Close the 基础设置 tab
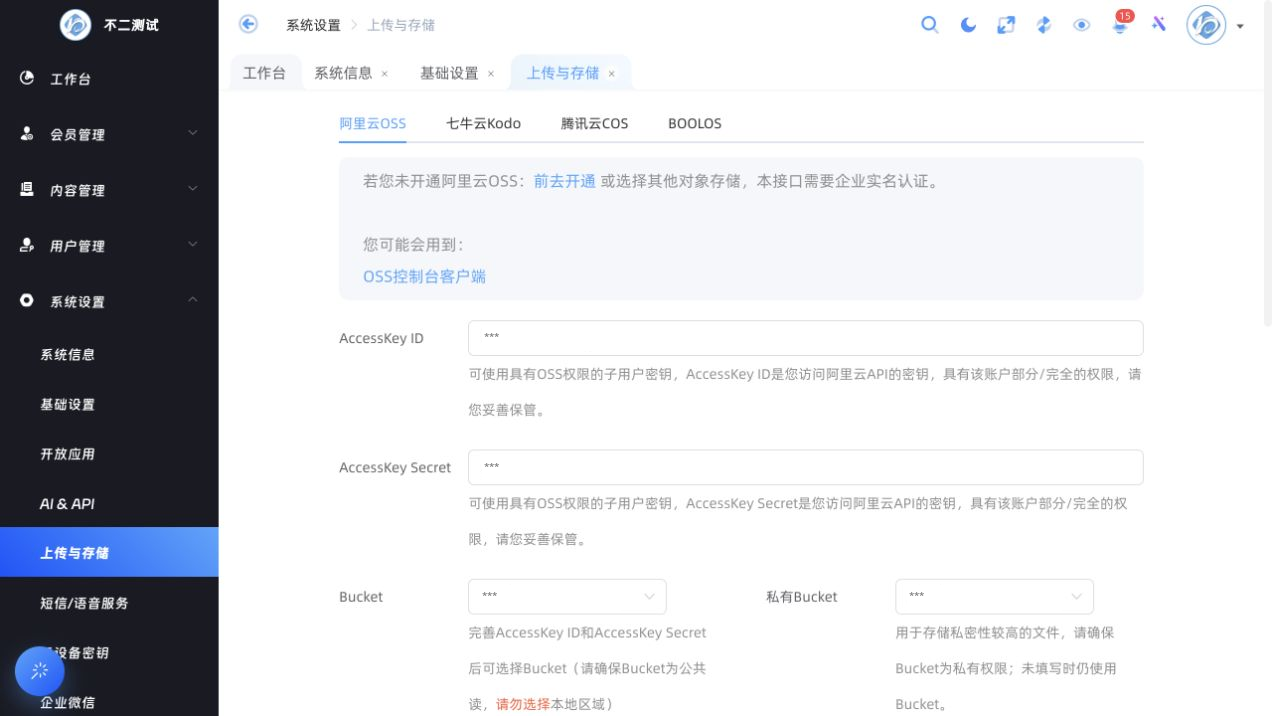The height and width of the screenshot is (716, 1272). [x=491, y=74]
